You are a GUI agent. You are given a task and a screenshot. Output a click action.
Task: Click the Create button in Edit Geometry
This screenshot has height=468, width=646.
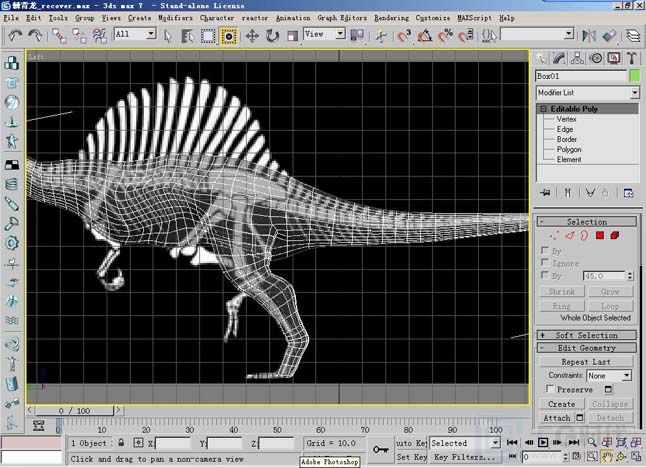(562, 404)
